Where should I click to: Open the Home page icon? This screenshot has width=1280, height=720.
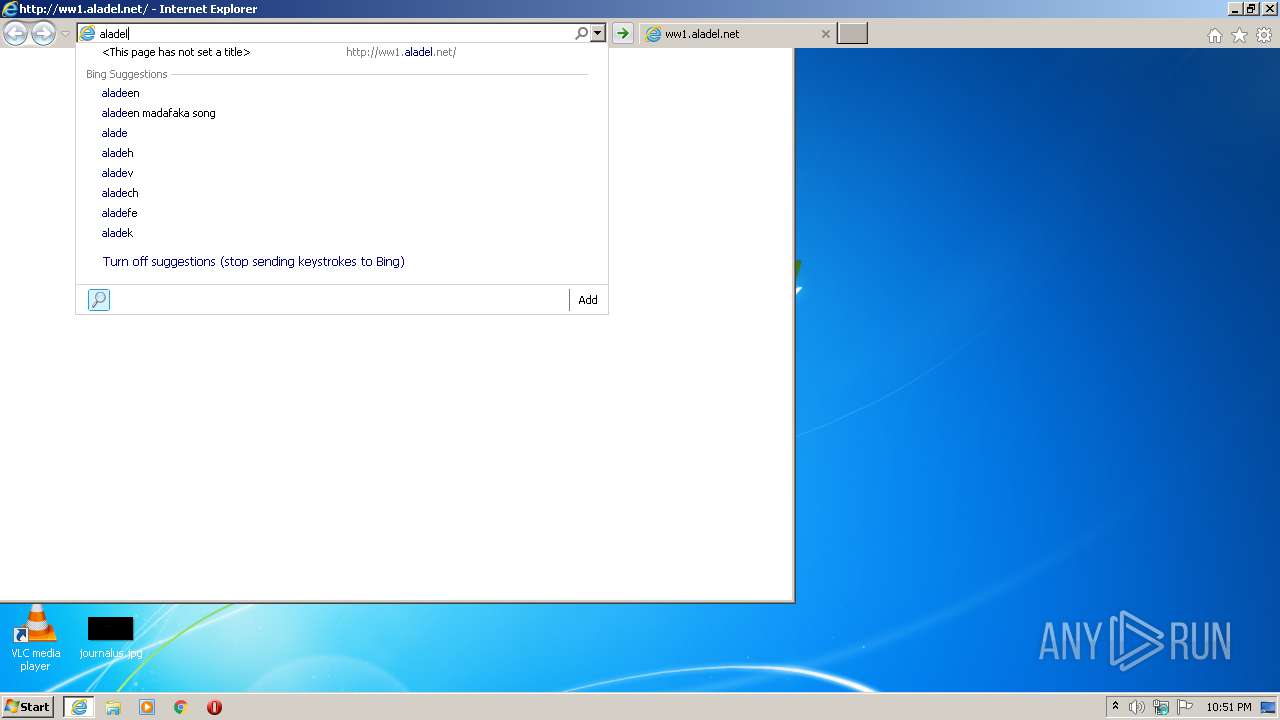pos(1214,35)
